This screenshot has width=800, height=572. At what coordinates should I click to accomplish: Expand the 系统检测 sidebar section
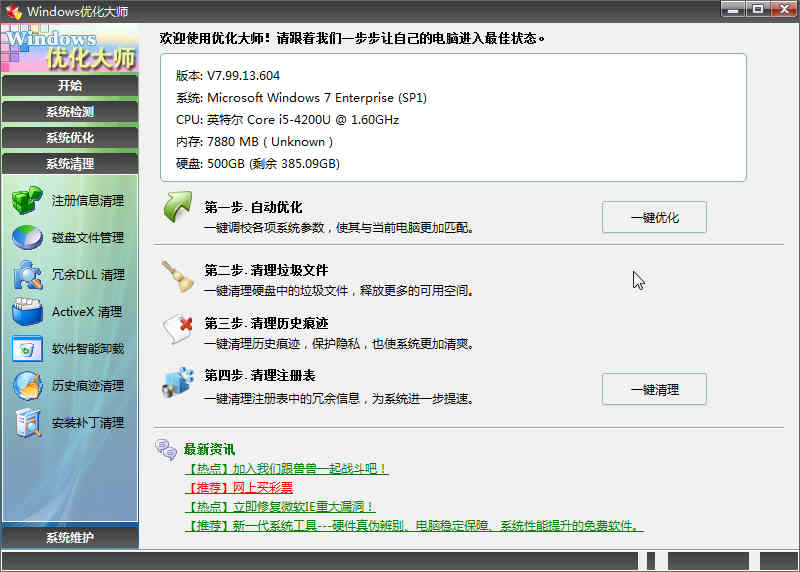(70, 112)
